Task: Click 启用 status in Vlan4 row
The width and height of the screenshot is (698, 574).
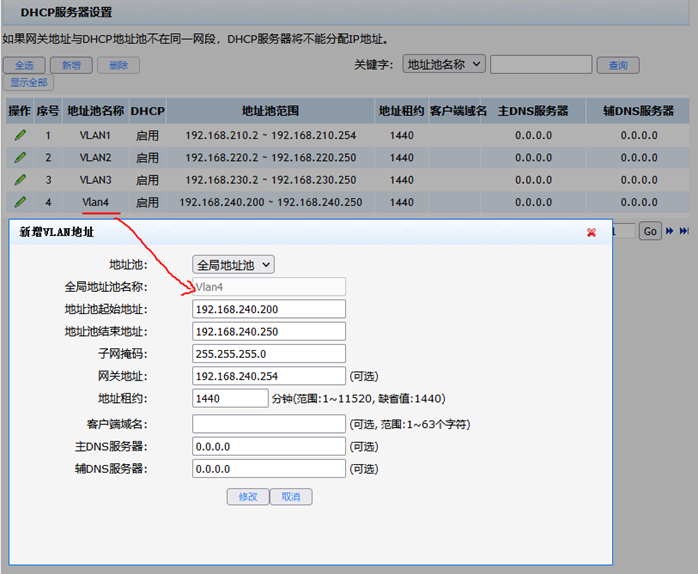Action: [x=147, y=202]
